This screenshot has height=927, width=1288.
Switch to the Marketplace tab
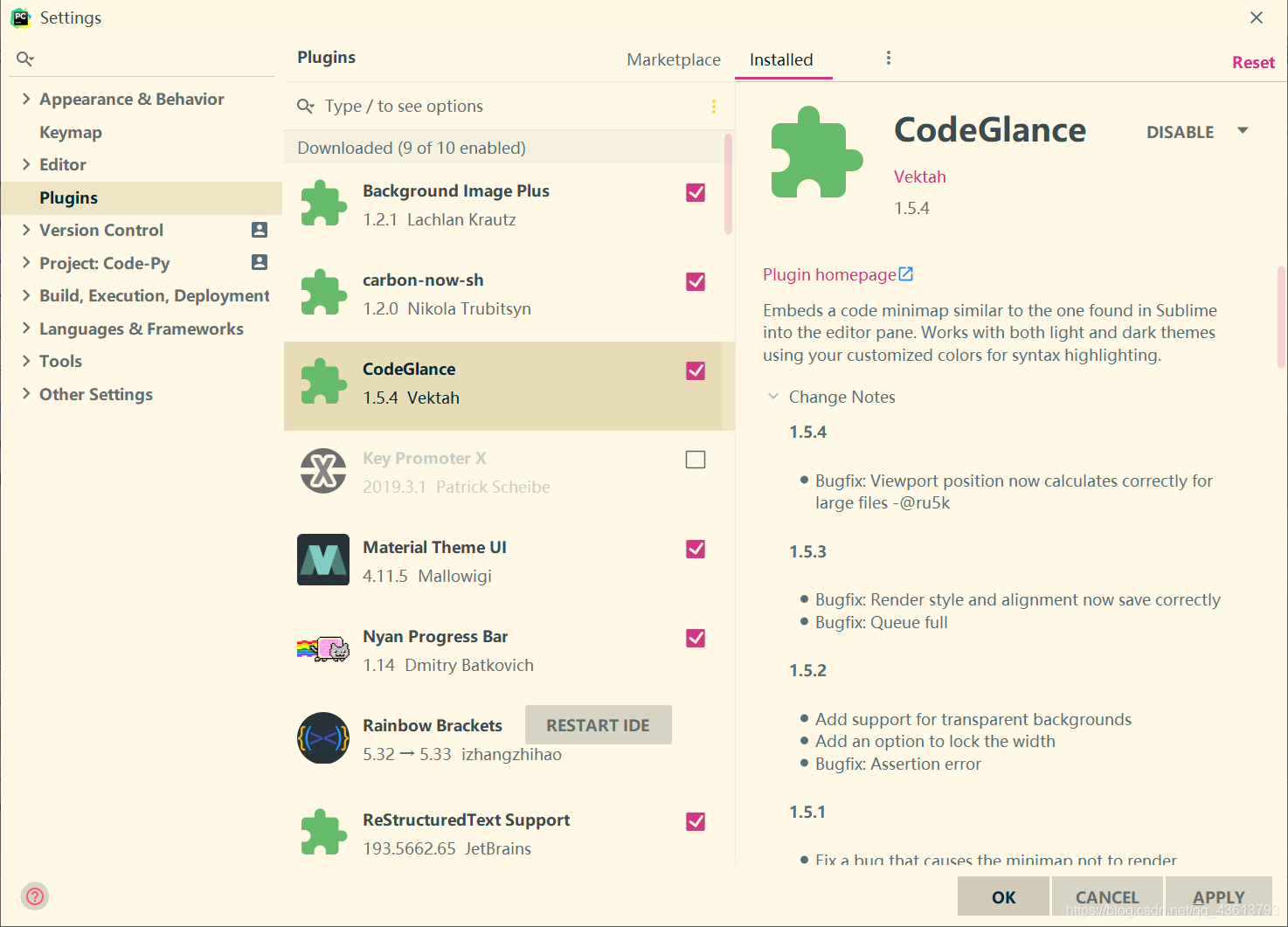pos(674,59)
